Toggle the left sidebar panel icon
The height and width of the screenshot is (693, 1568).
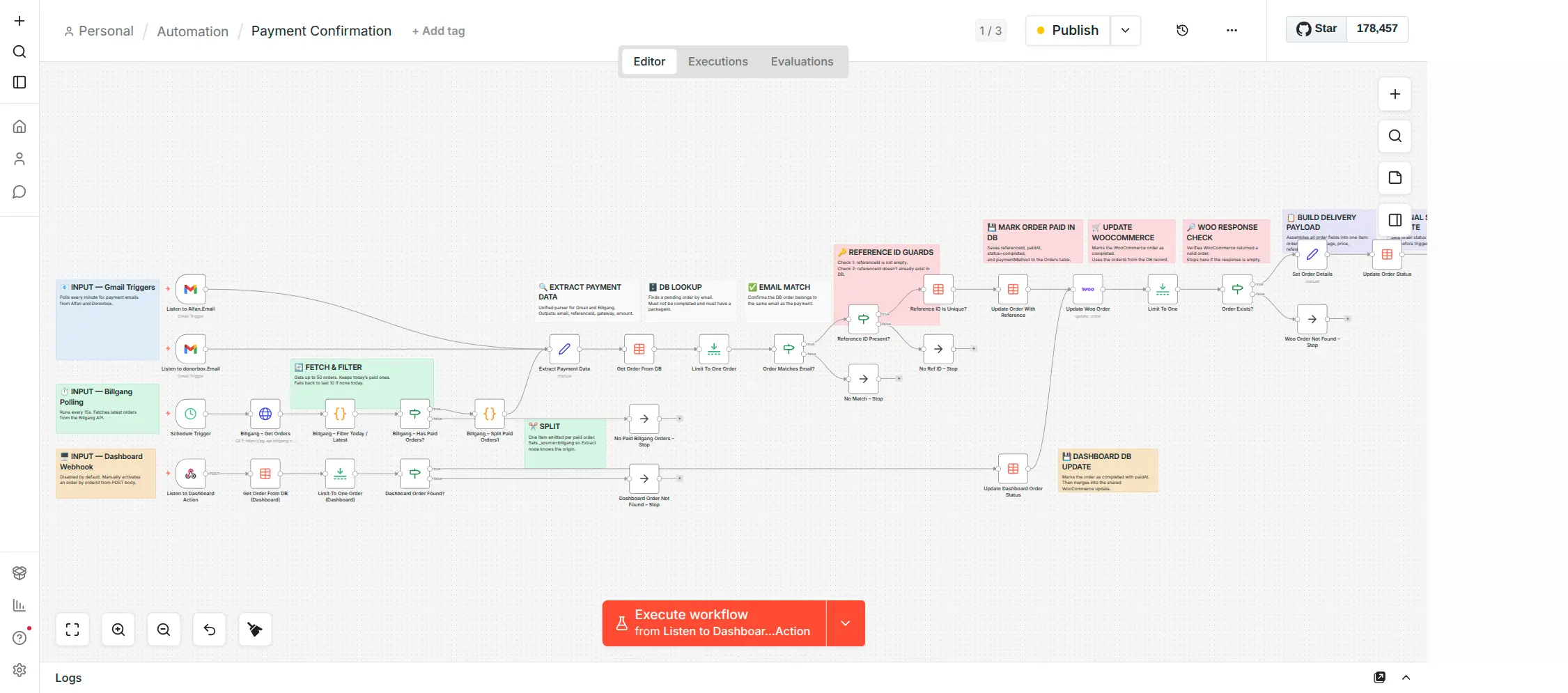coord(20,82)
